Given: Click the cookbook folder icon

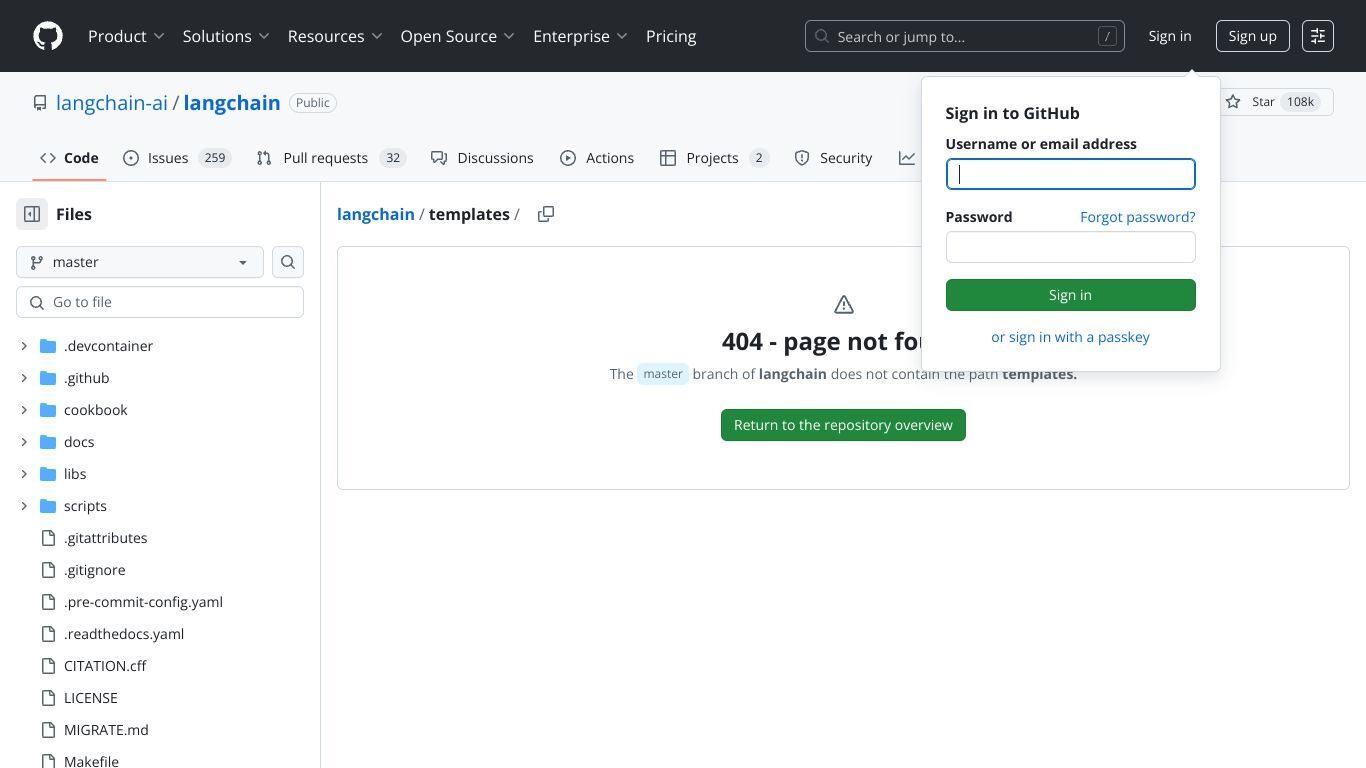Looking at the screenshot, I should click(x=48, y=410).
